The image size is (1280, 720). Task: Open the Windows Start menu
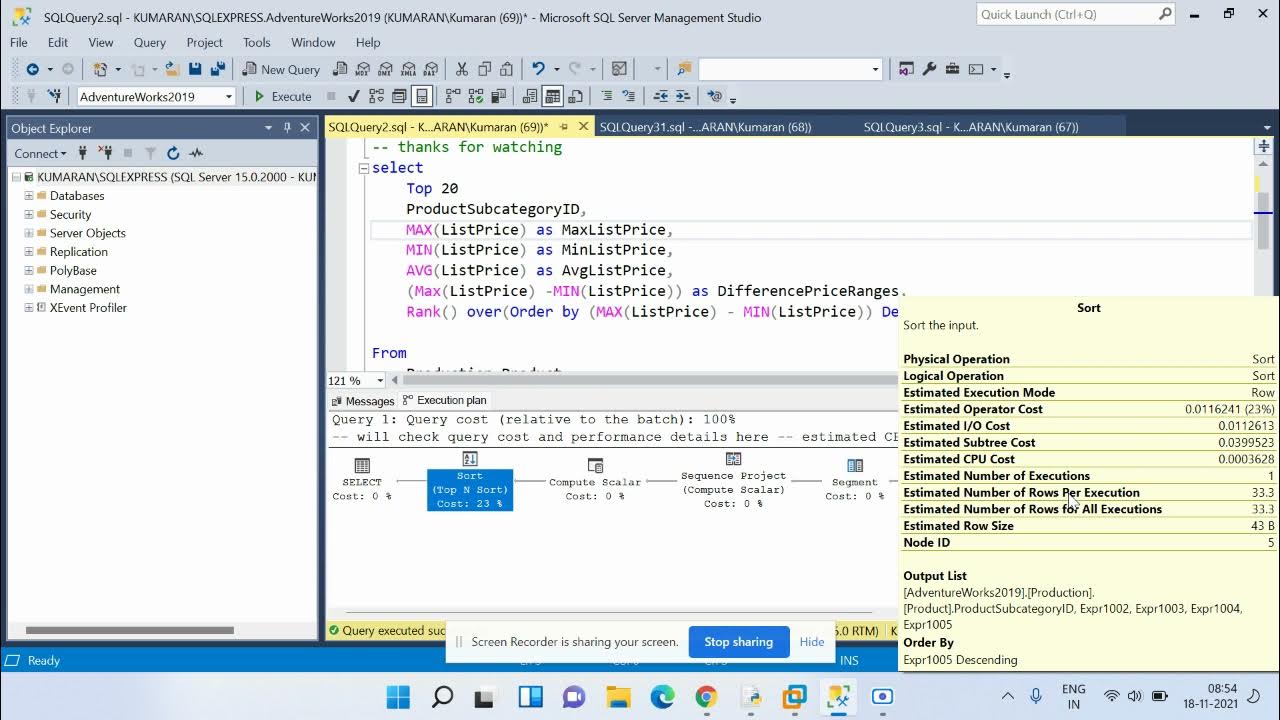tap(397, 697)
